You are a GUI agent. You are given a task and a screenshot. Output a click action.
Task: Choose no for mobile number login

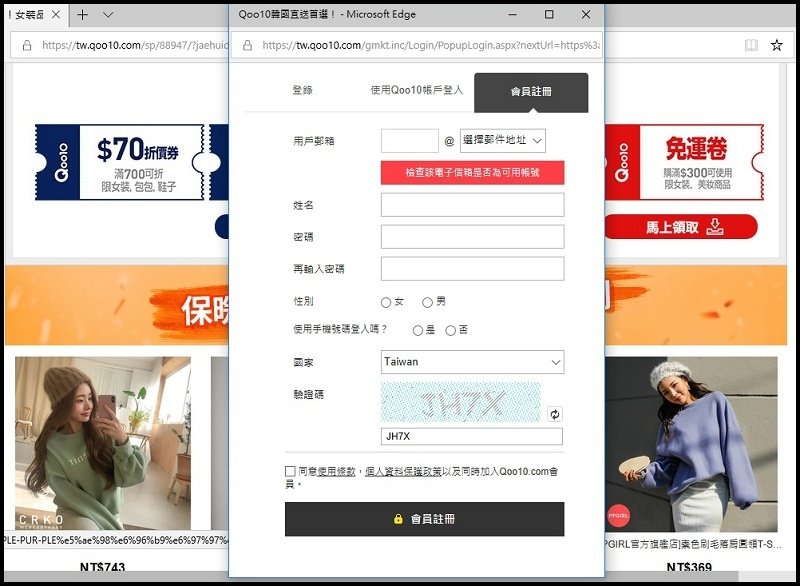pyautogui.click(x=450, y=330)
